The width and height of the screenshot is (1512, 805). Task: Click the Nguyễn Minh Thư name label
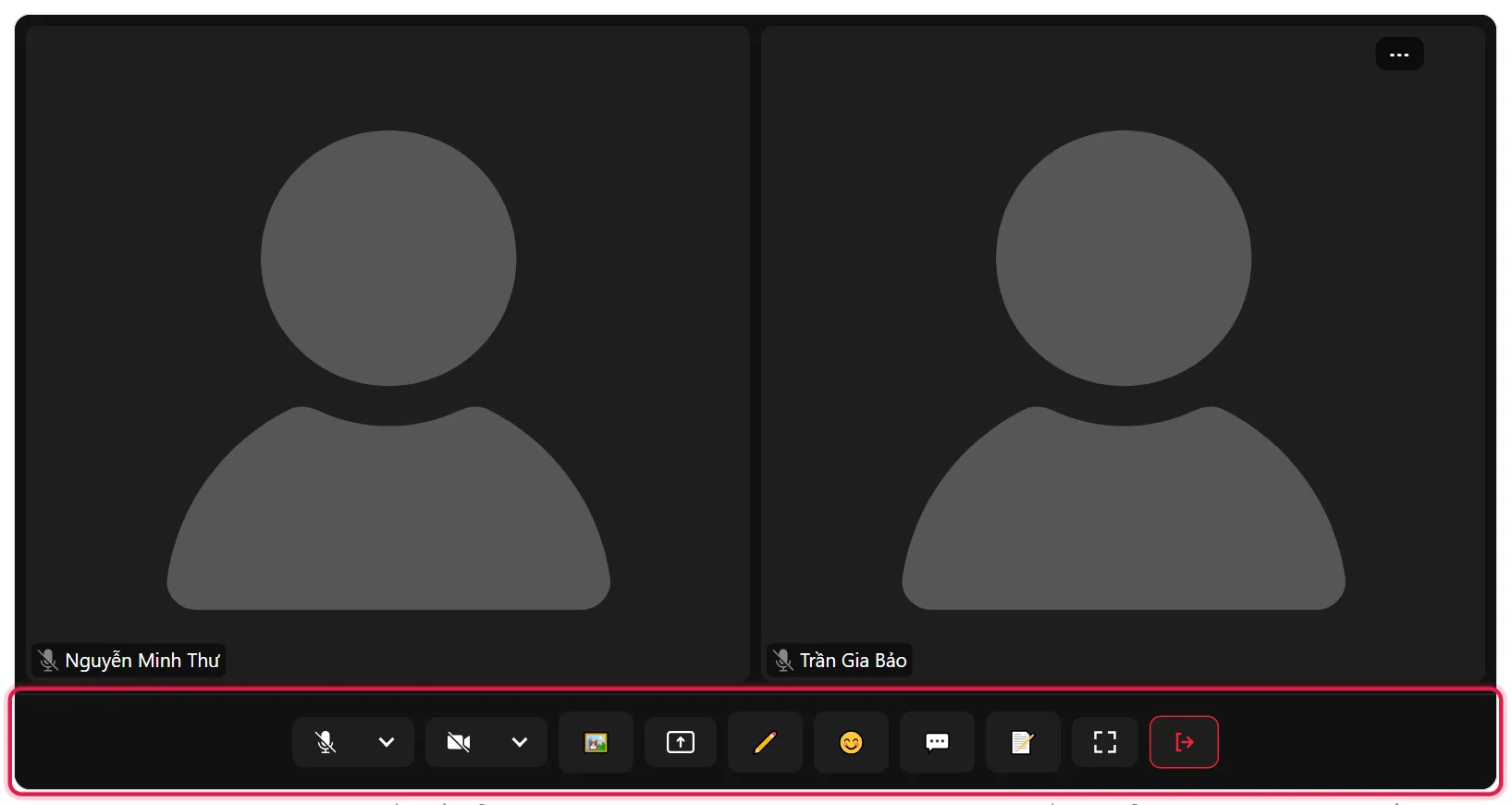(141, 661)
